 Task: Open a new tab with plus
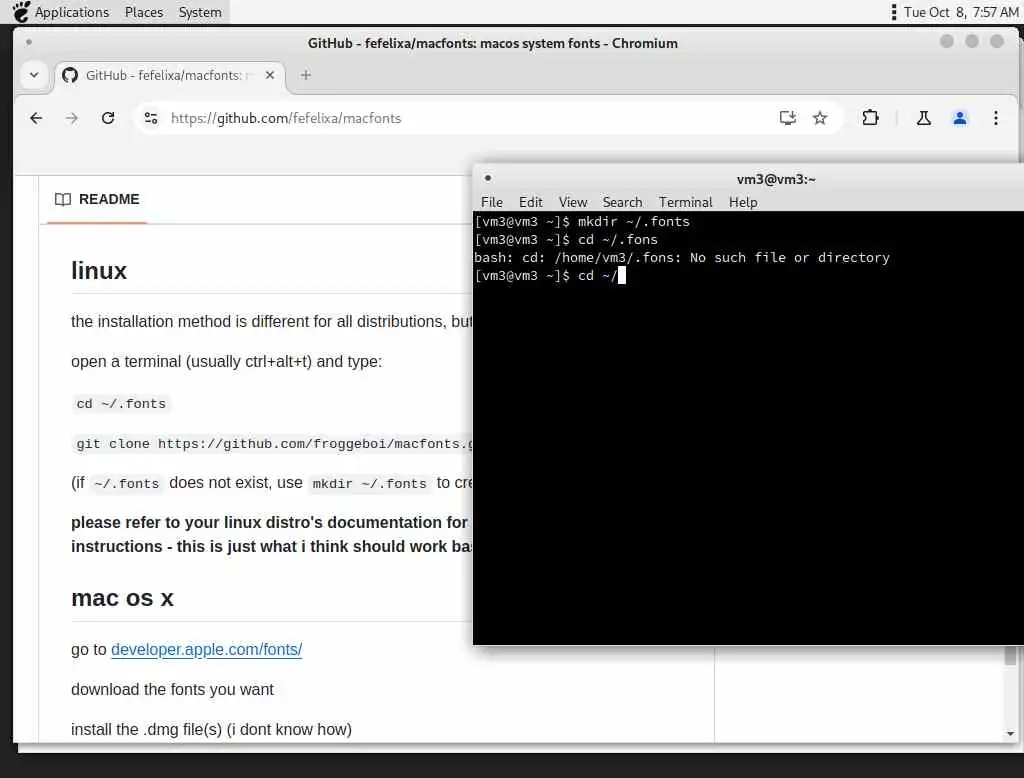click(x=306, y=75)
